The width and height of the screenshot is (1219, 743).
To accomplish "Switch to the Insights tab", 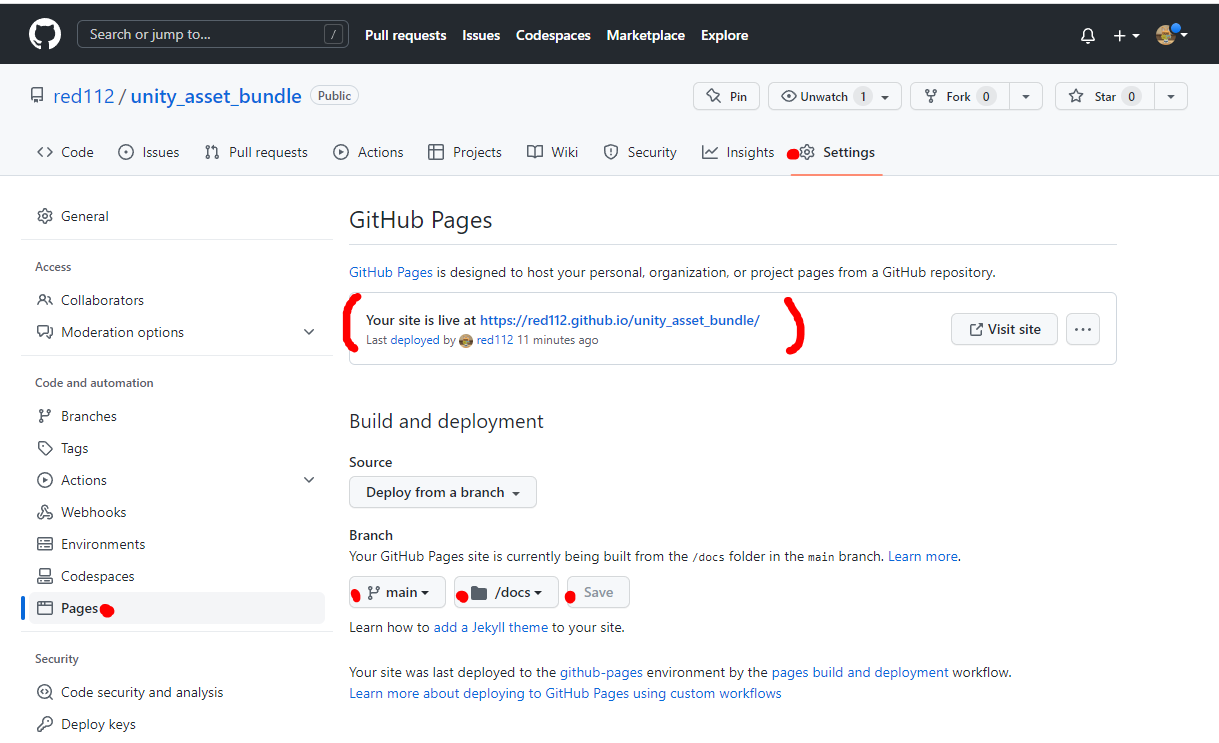I will 738,152.
